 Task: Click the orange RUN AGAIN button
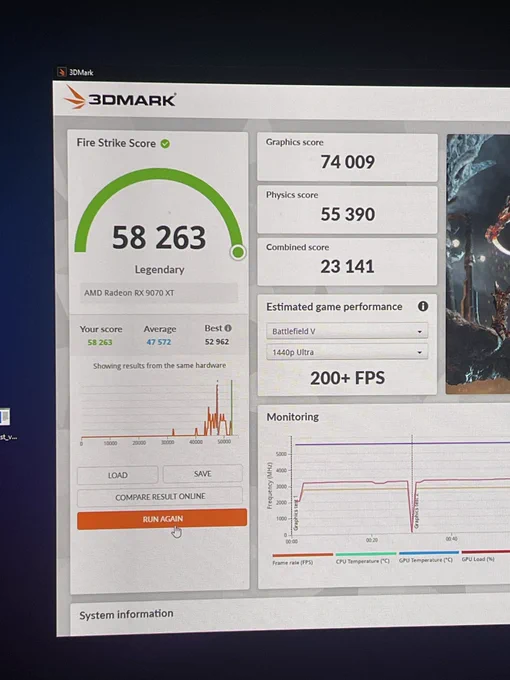pos(162,519)
